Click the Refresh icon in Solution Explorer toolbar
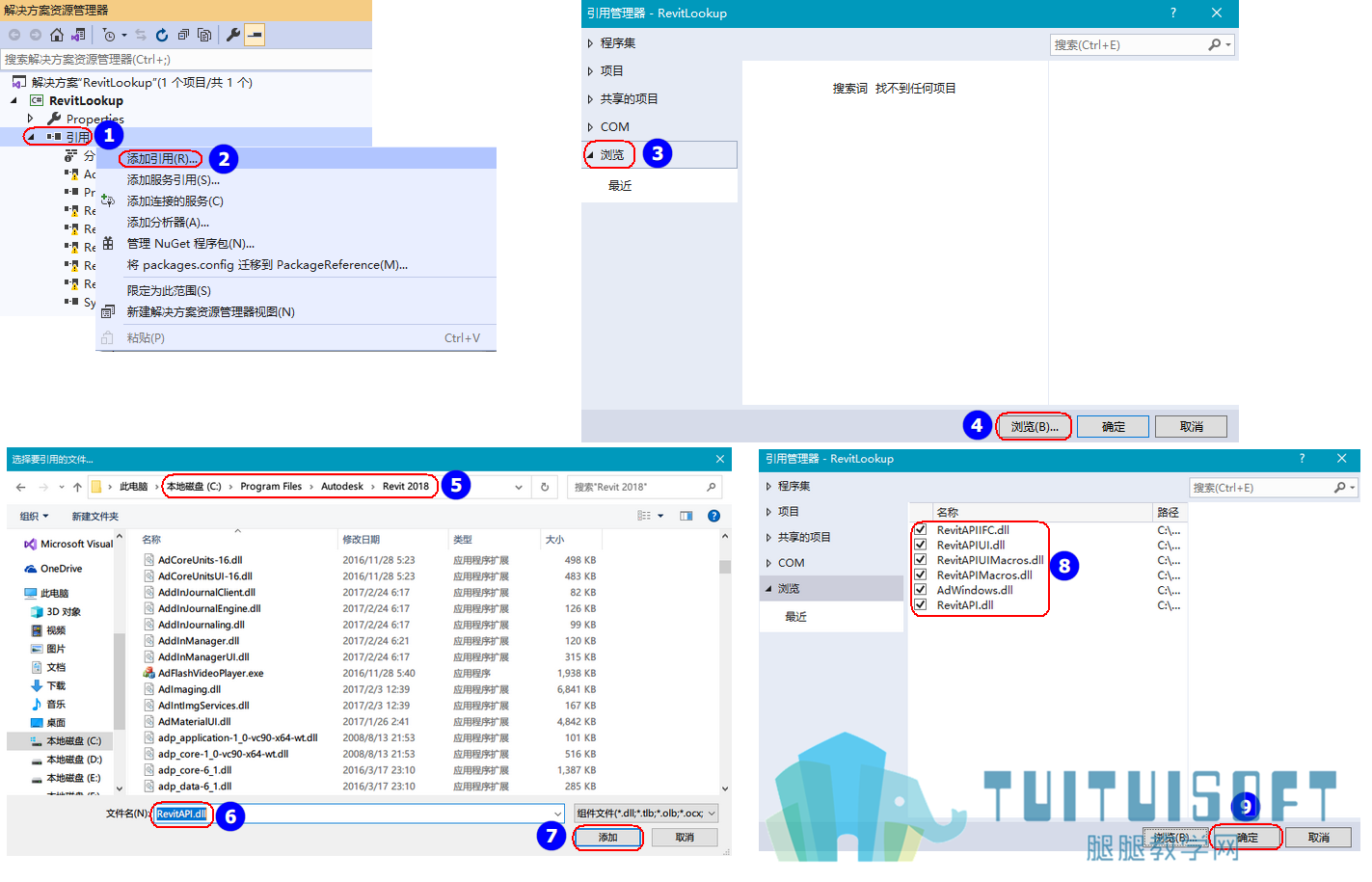Image resolution: width=1372 pixels, height=882 pixels. point(162,35)
